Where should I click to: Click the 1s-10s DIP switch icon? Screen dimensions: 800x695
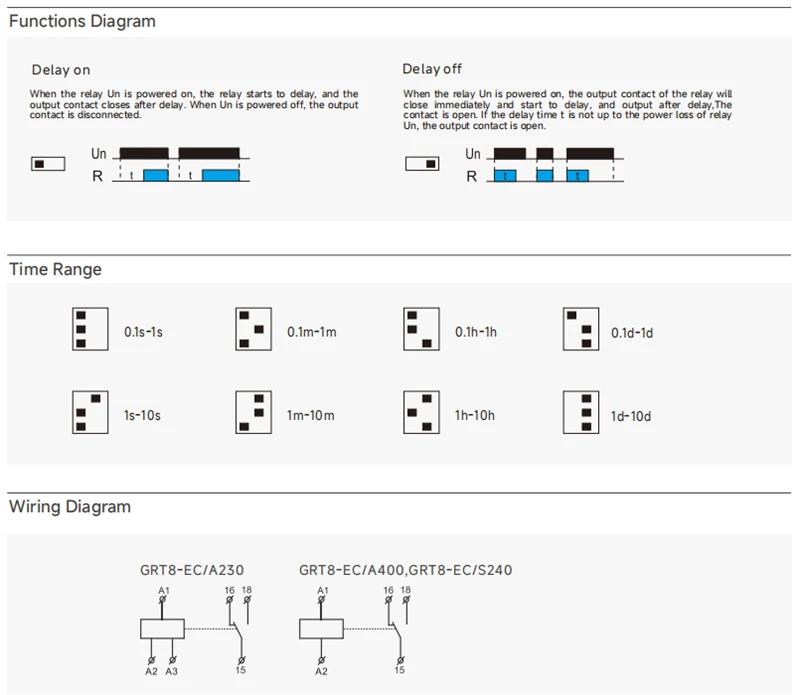(90, 412)
